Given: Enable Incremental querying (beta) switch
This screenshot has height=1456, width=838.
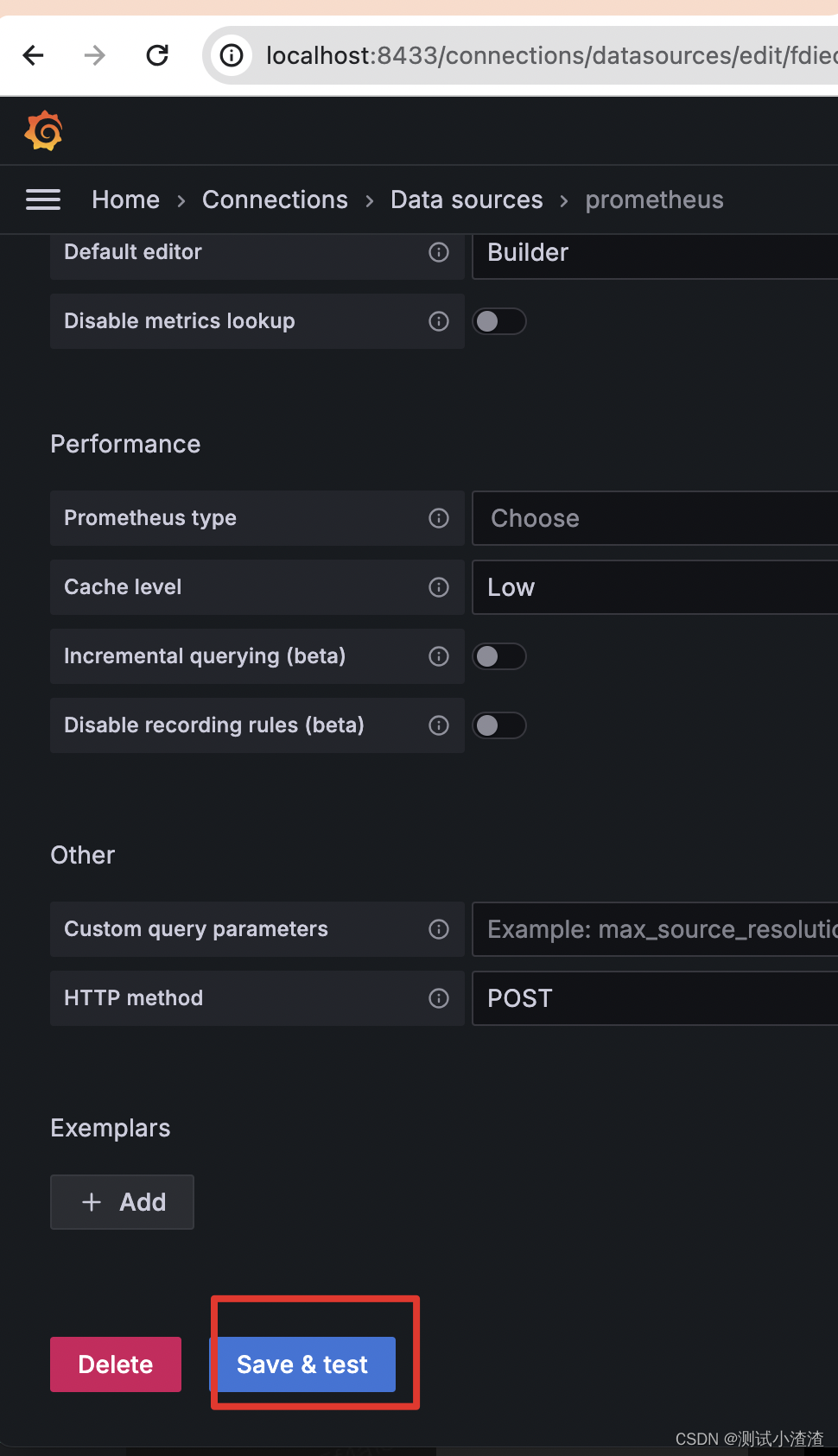Looking at the screenshot, I should pyautogui.click(x=499, y=656).
